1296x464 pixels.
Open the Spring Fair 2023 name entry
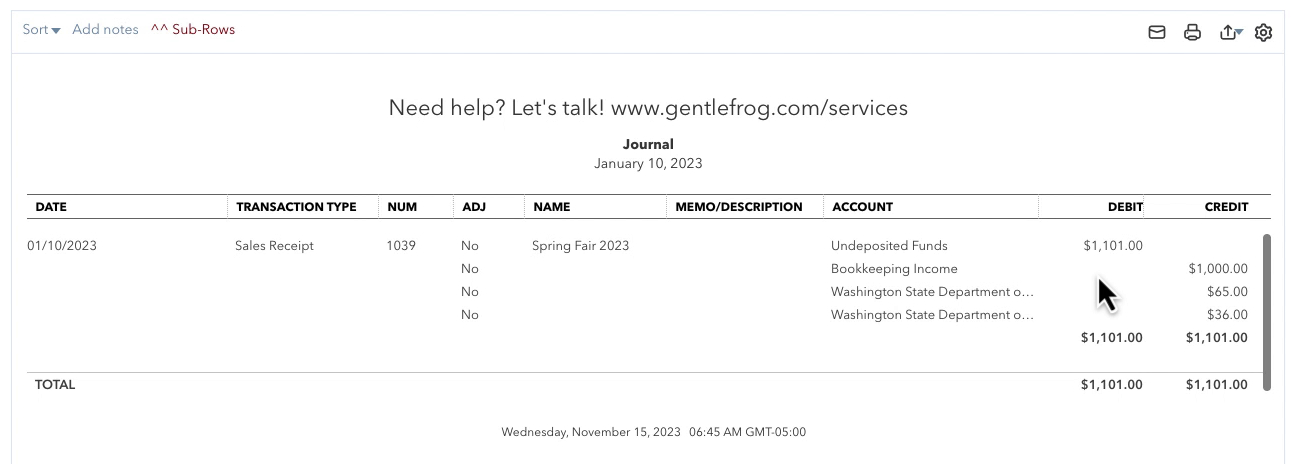[x=580, y=245]
